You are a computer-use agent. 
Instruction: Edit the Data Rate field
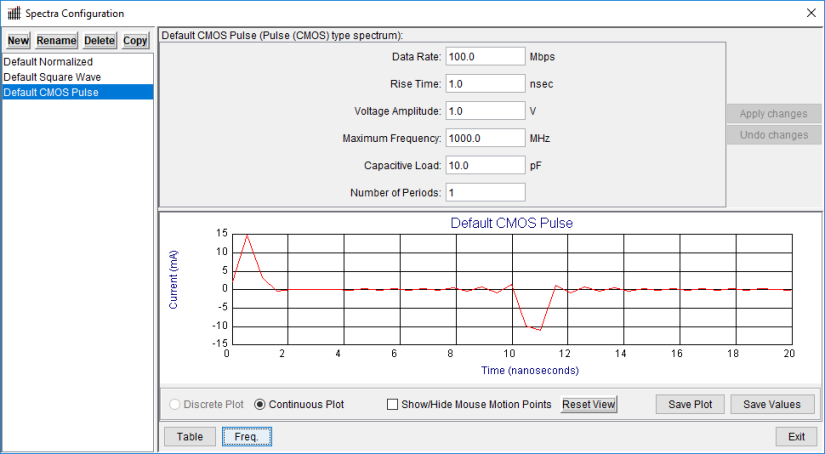(x=485, y=57)
